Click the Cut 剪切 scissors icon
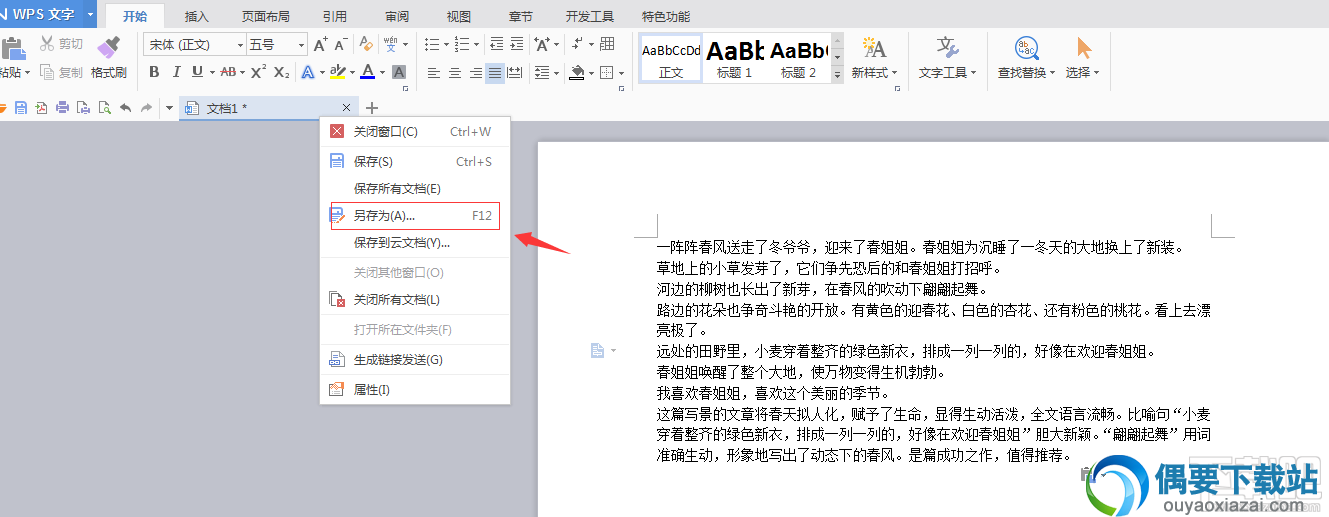1329x517 pixels. pos(47,44)
